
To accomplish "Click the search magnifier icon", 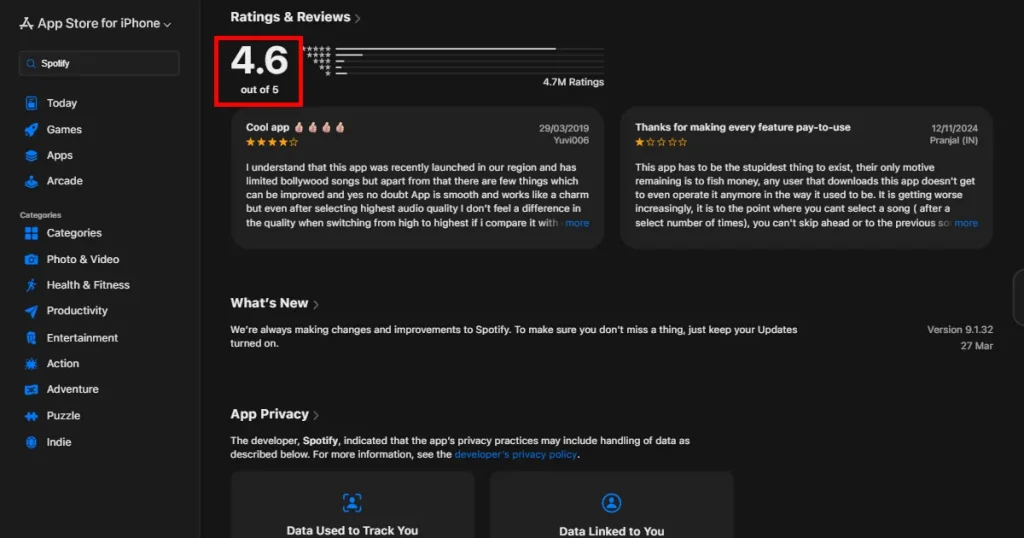I will click(x=31, y=63).
